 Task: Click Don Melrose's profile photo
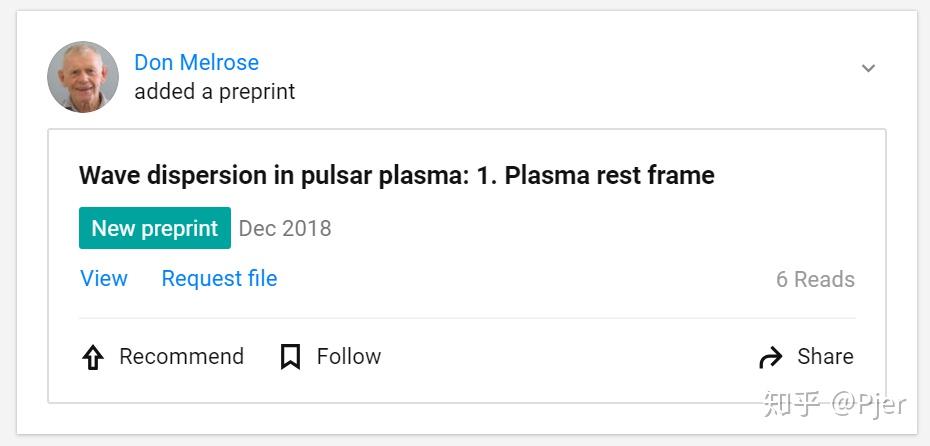click(83, 77)
